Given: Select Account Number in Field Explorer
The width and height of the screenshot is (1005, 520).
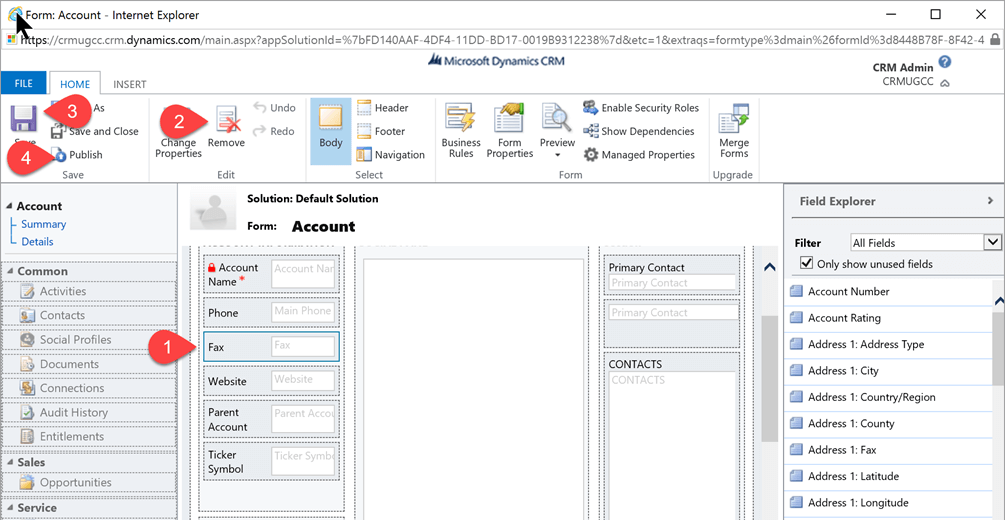Looking at the screenshot, I should click(x=888, y=291).
